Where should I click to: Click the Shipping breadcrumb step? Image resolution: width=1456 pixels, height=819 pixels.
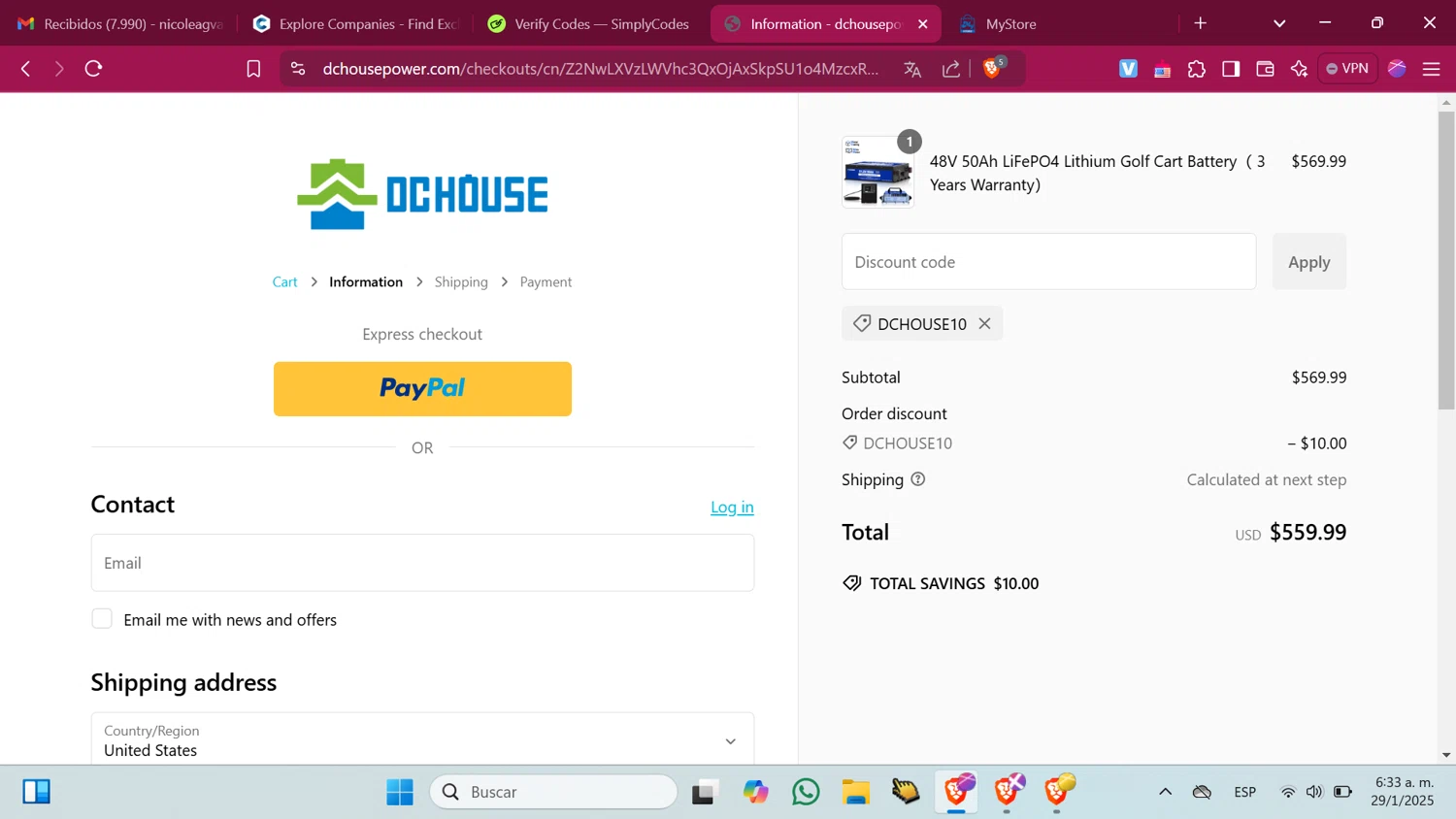click(461, 282)
